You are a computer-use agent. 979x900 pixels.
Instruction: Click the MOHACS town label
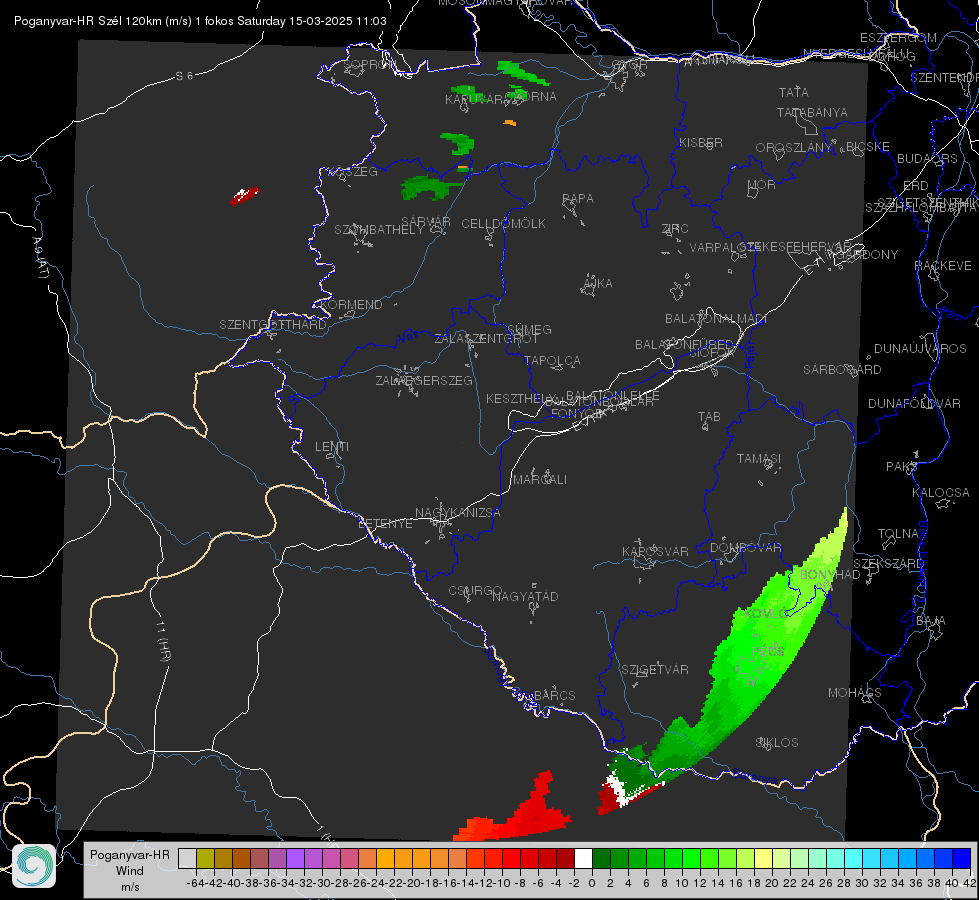[855, 693]
